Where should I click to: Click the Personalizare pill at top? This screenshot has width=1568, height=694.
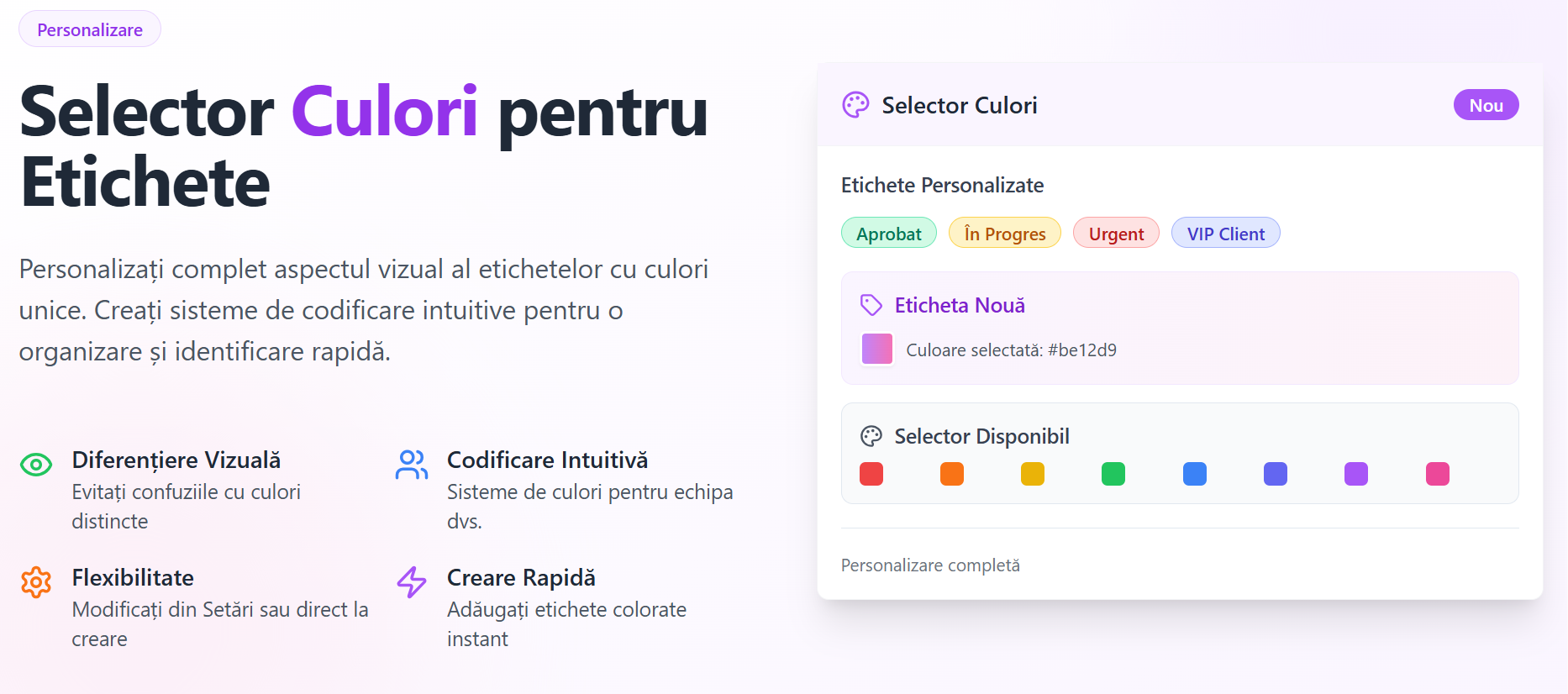(90, 29)
